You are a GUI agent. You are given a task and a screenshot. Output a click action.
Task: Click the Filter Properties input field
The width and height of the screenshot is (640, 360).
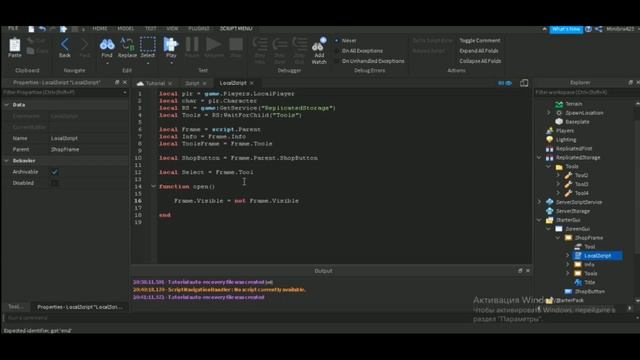[63, 93]
